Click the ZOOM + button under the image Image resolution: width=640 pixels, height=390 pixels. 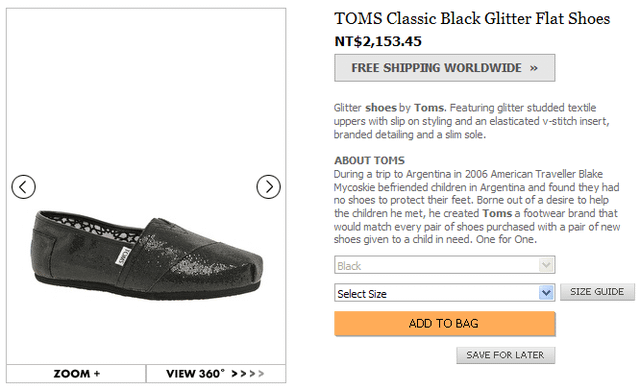tap(76, 374)
